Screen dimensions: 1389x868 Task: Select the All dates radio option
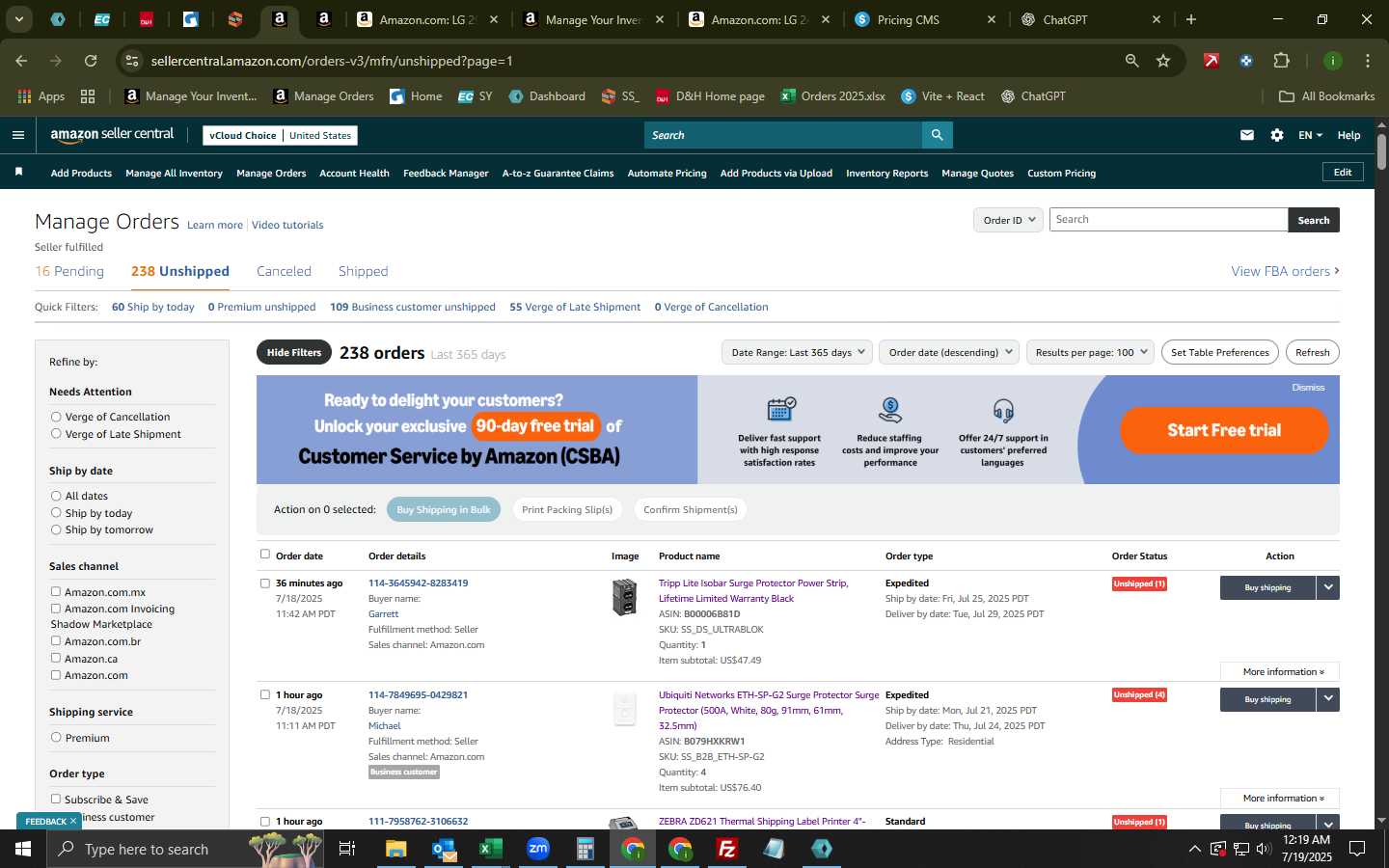pyautogui.click(x=56, y=496)
